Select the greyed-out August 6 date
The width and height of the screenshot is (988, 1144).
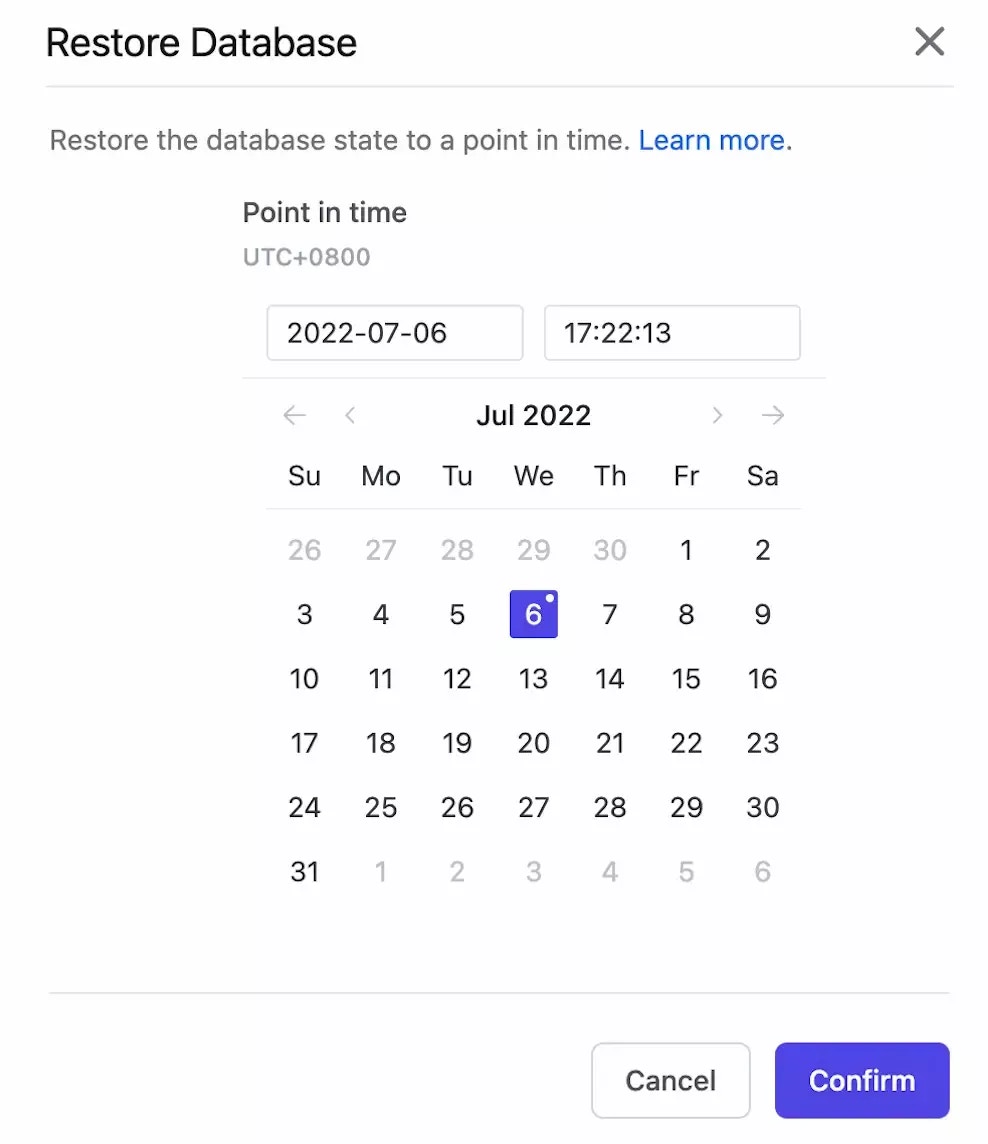[762, 871]
